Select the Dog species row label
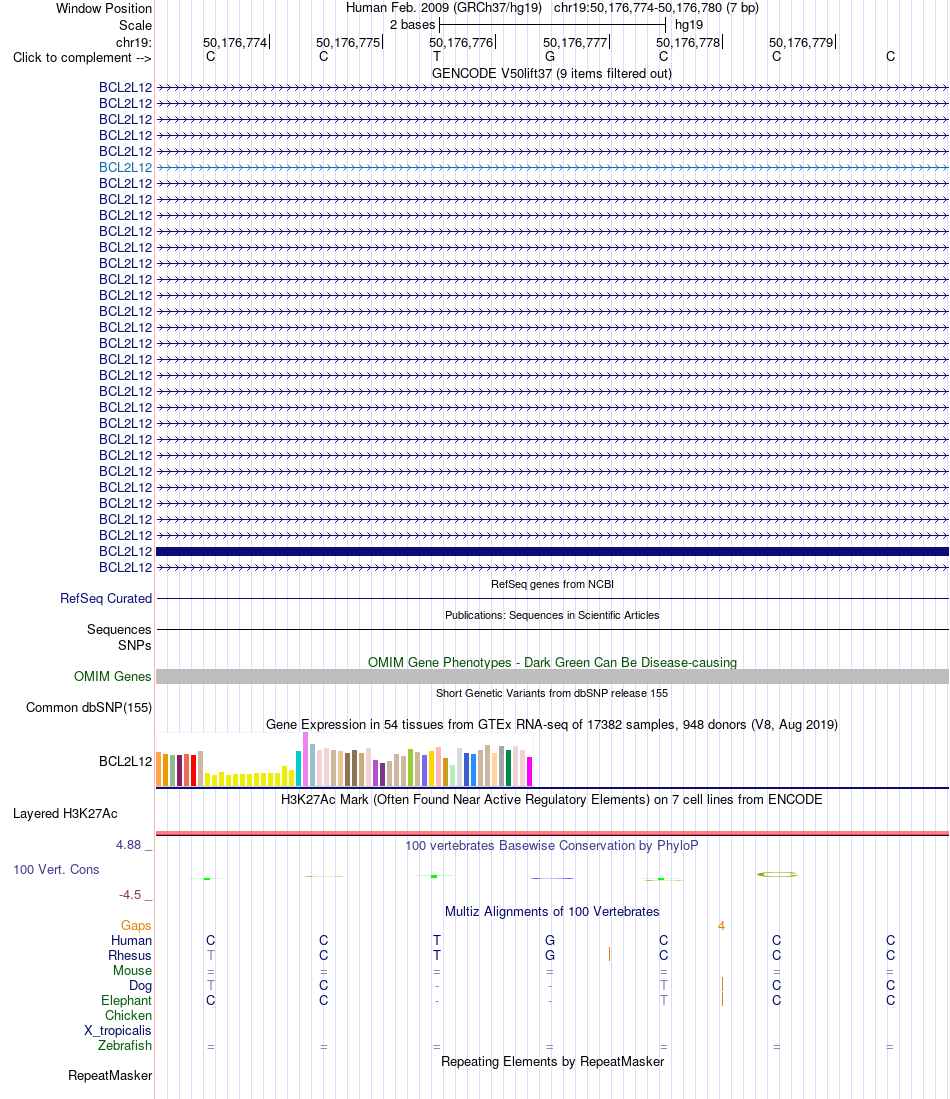 140,986
